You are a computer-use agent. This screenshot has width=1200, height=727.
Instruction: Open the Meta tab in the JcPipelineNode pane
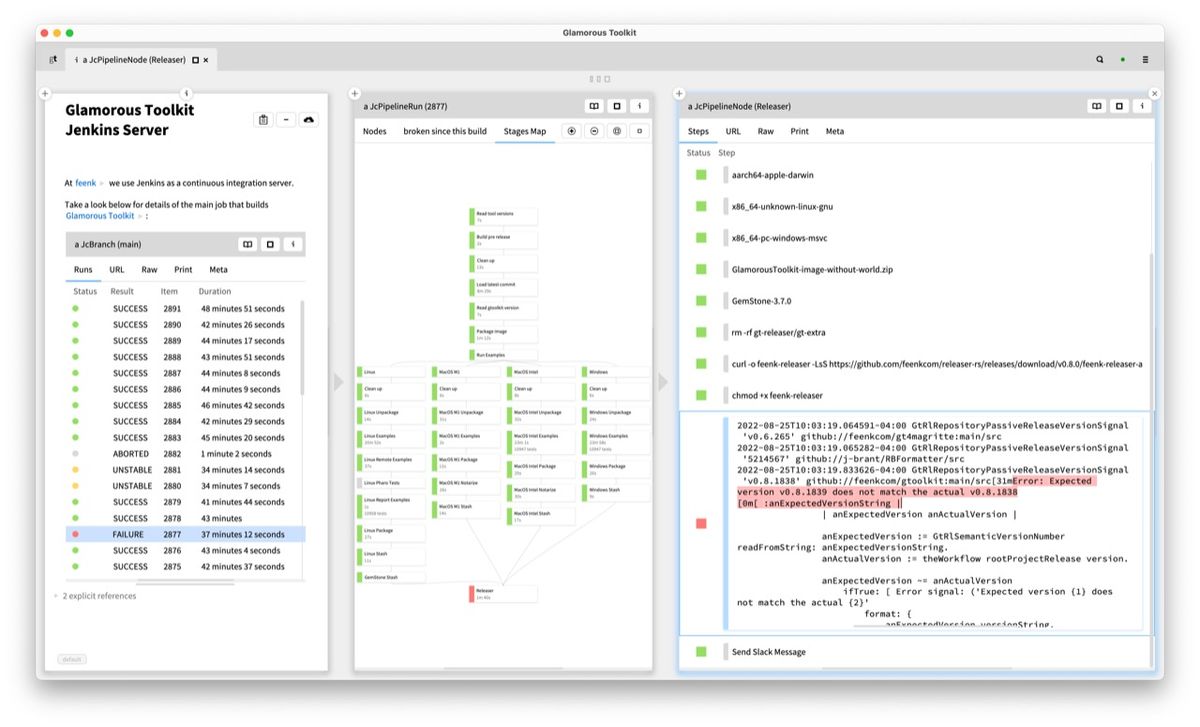click(x=834, y=131)
